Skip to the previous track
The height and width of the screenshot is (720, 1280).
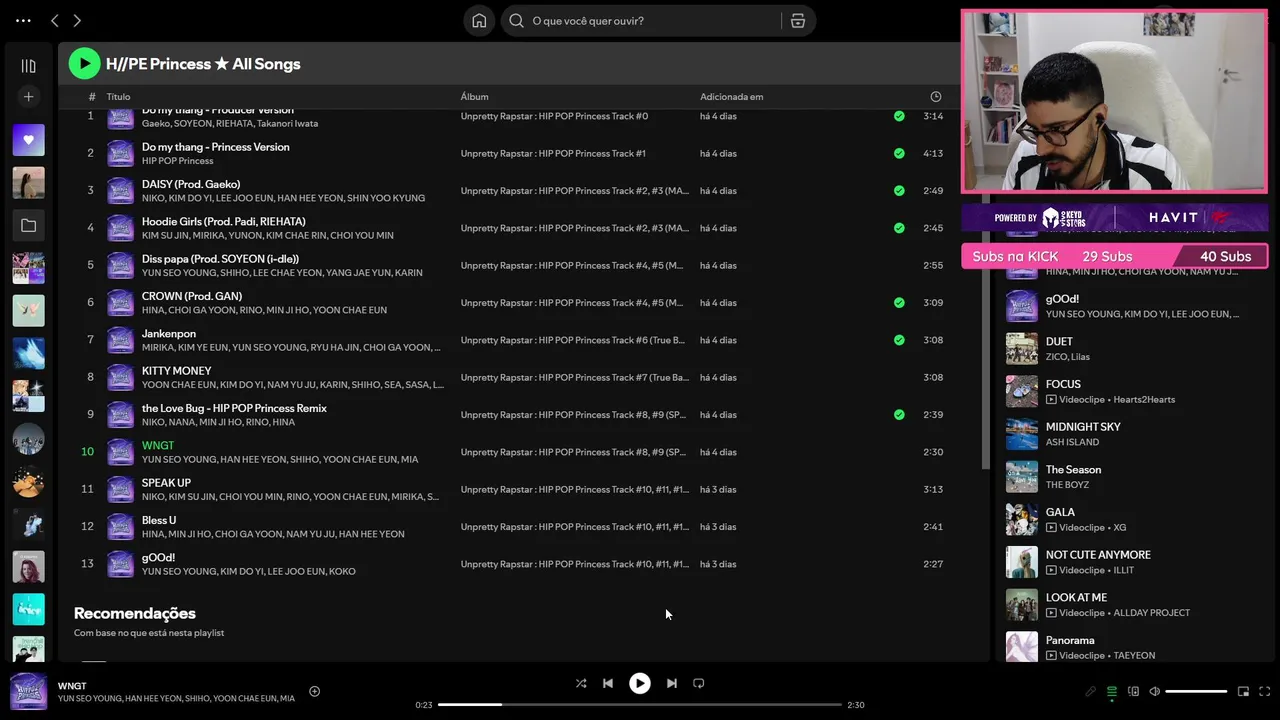coord(608,683)
